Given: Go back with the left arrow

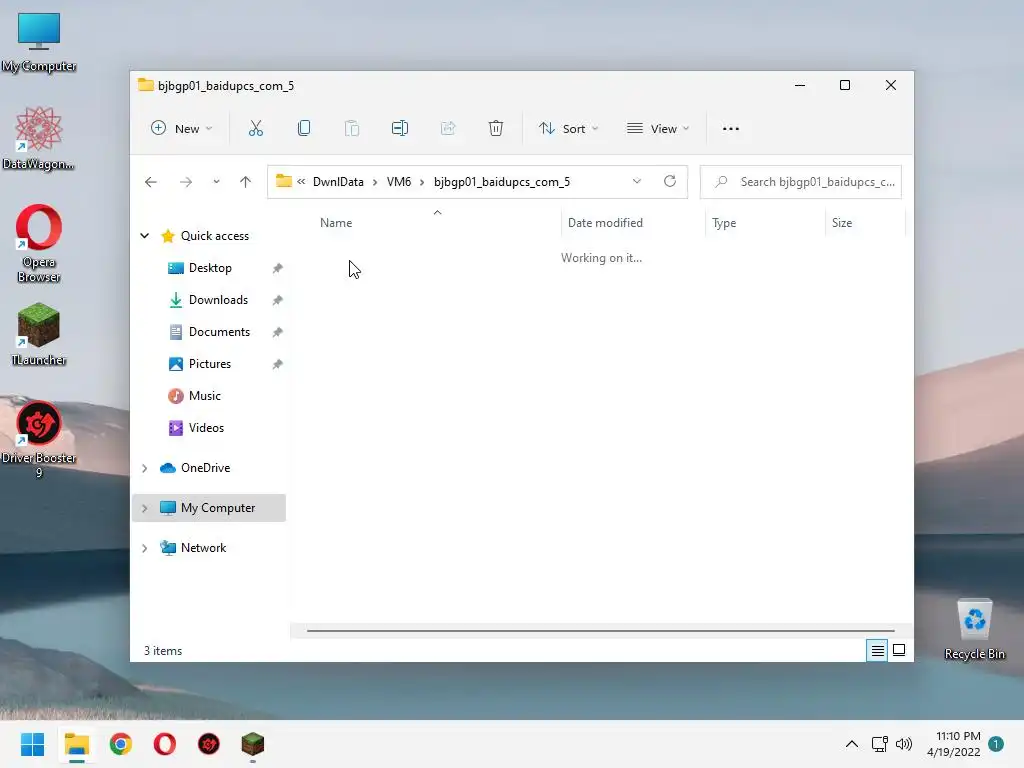Looking at the screenshot, I should (151, 182).
